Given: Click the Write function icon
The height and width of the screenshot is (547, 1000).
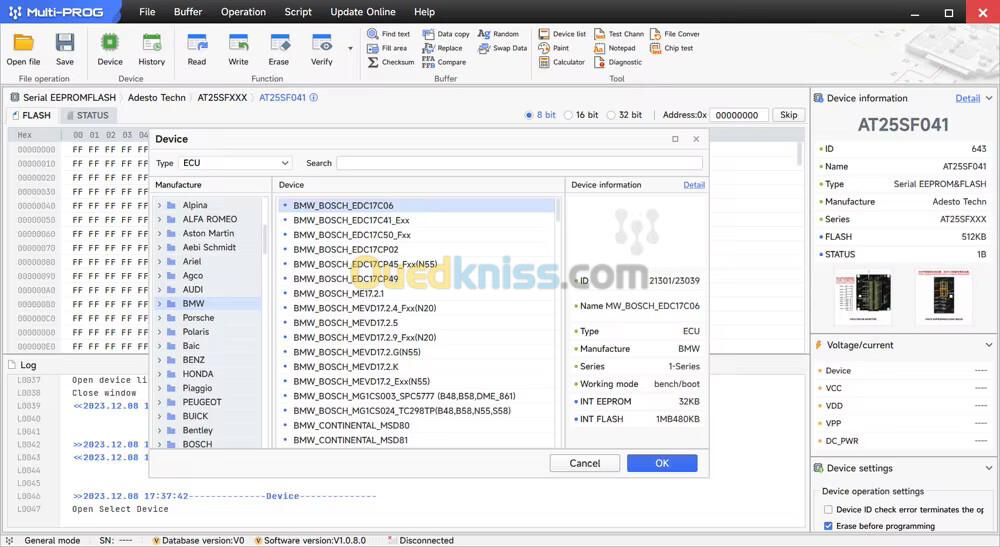Looking at the screenshot, I should click(x=238, y=44).
